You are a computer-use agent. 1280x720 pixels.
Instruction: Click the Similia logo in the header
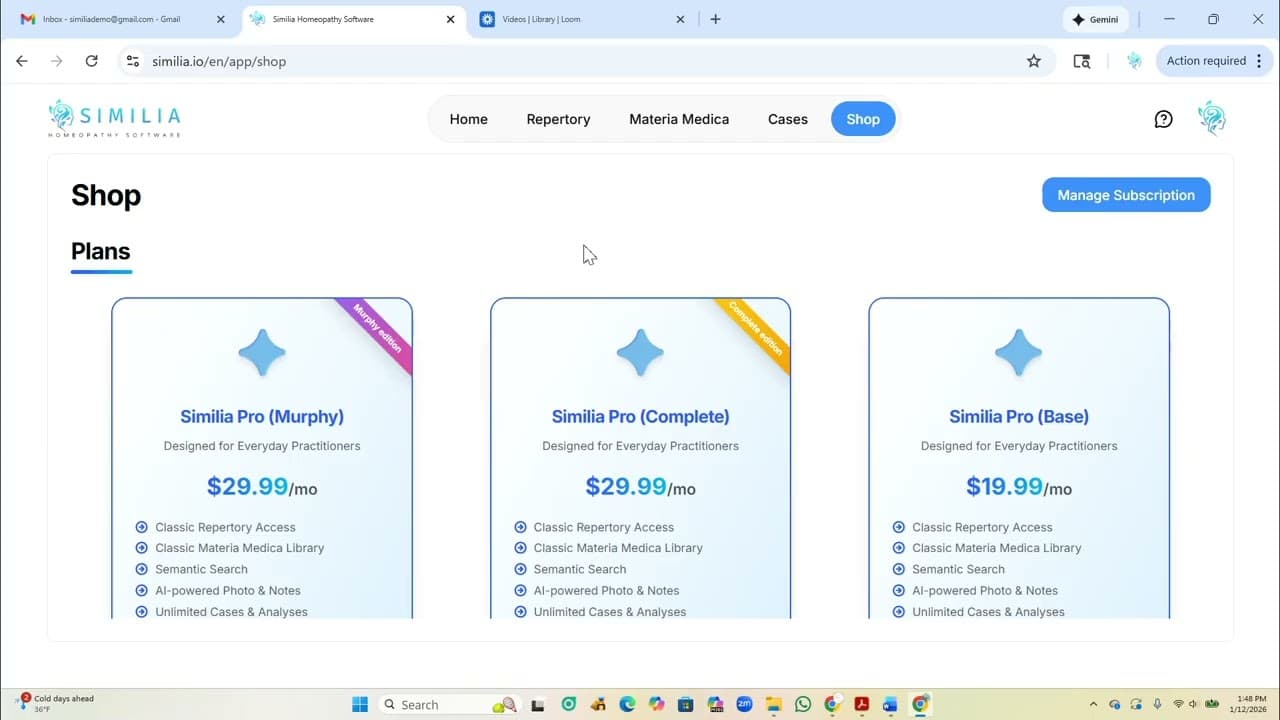pos(113,118)
